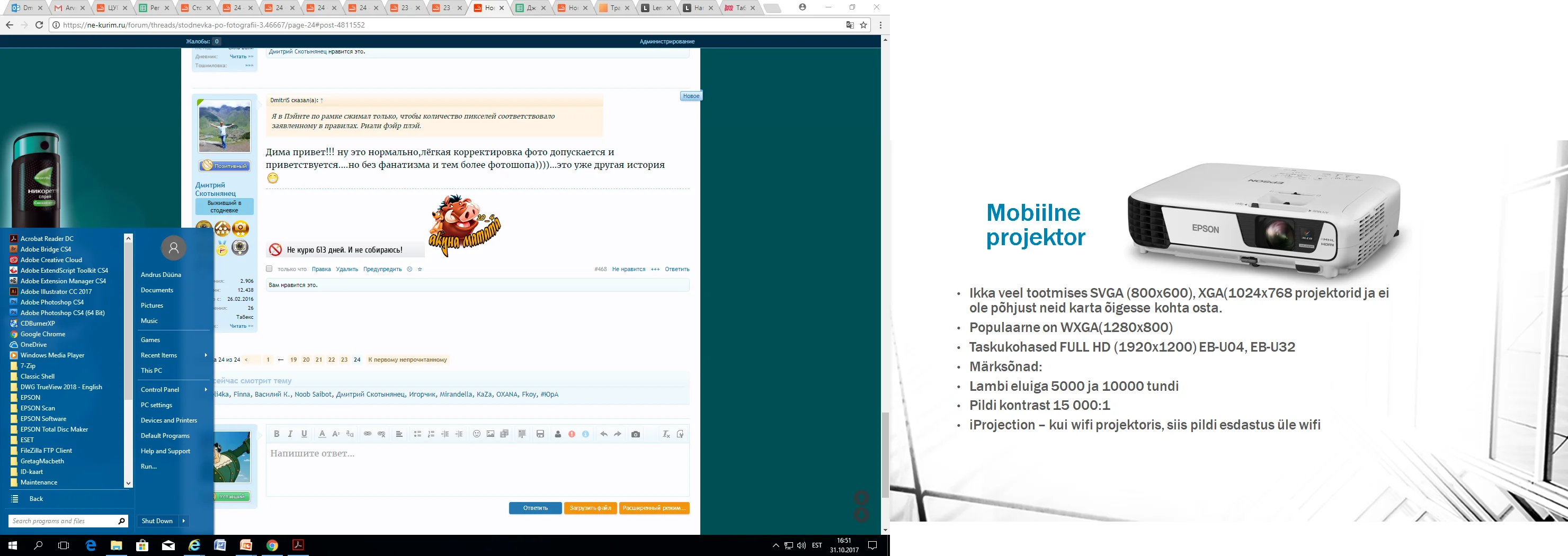Click Загрузить файл upload button
The width and height of the screenshot is (1568, 556).
tap(591, 508)
